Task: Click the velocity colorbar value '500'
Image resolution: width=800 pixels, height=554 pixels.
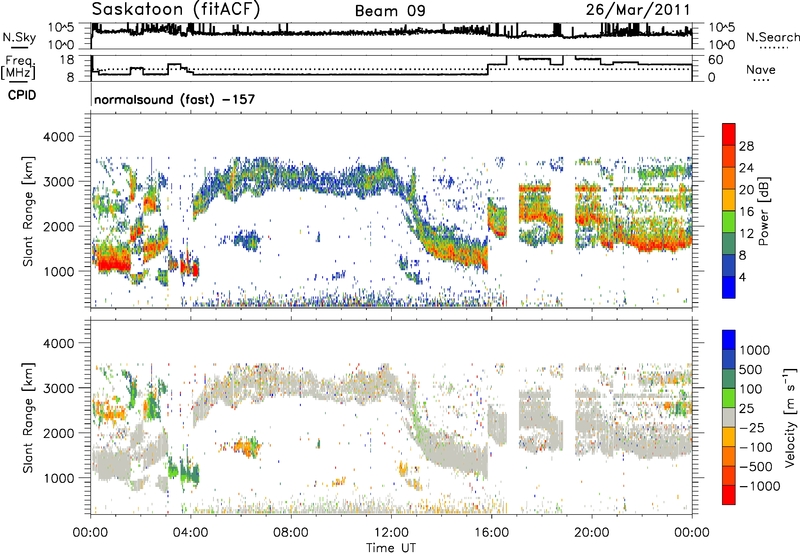Action: coord(751,369)
